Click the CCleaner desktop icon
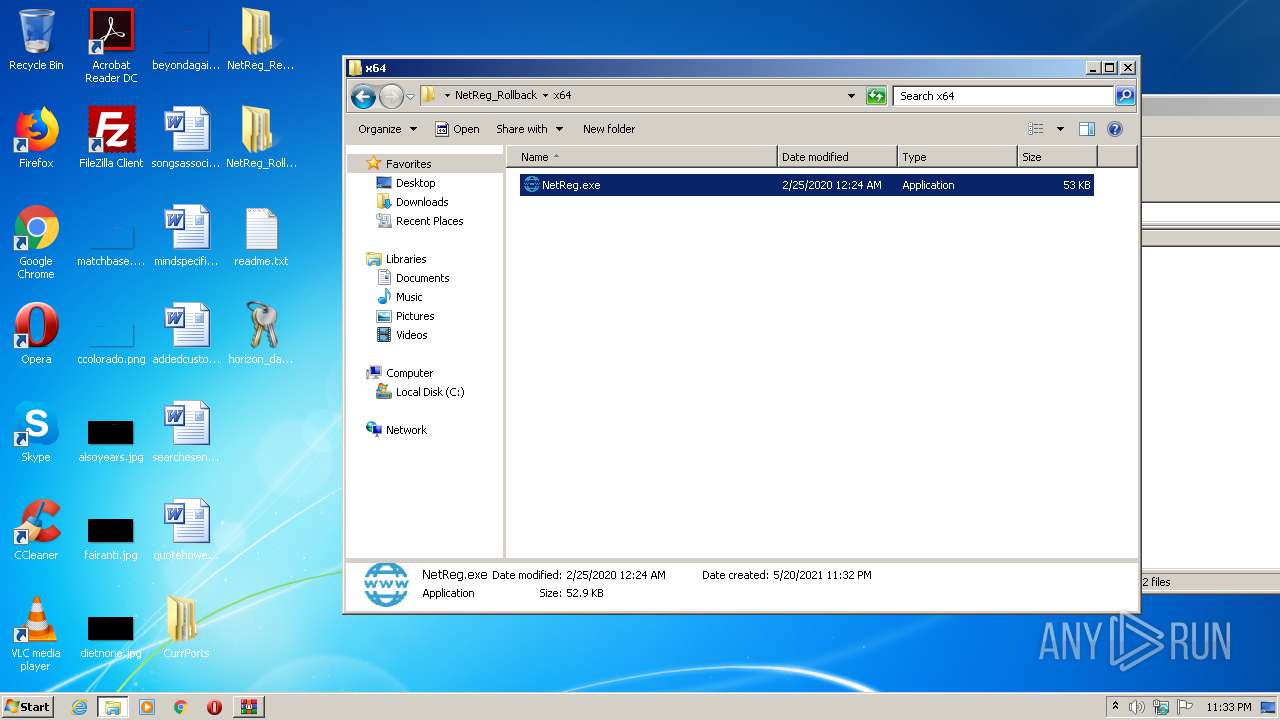This screenshot has width=1280, height=720. click(x=36, y=530)
